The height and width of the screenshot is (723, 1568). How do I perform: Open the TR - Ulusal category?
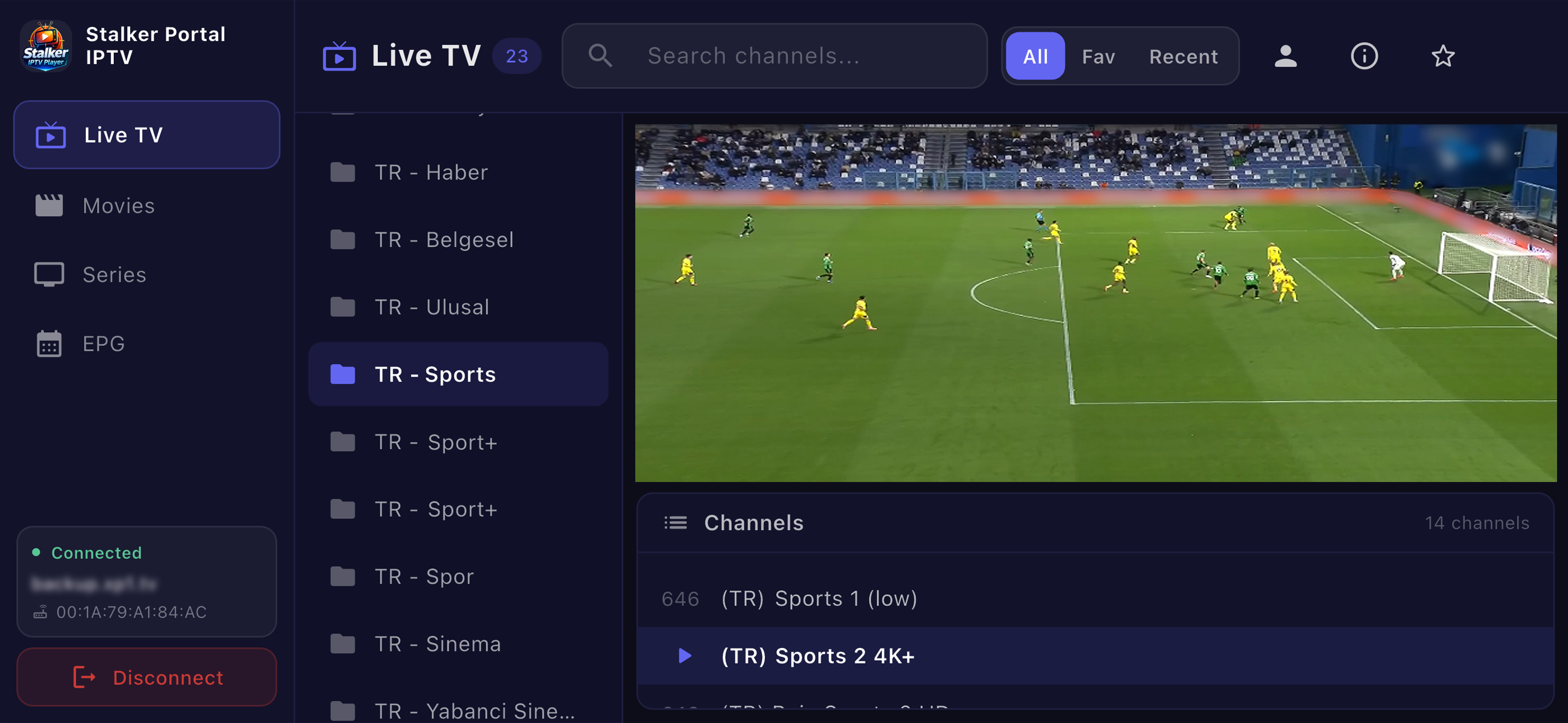[x=458, y=307]
